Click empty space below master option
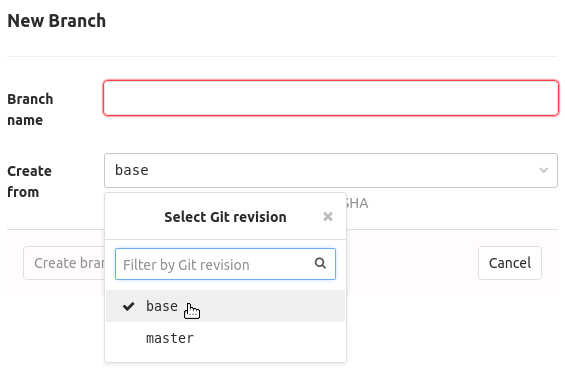This screenshot has width=565, height=376. coord(225,358)
